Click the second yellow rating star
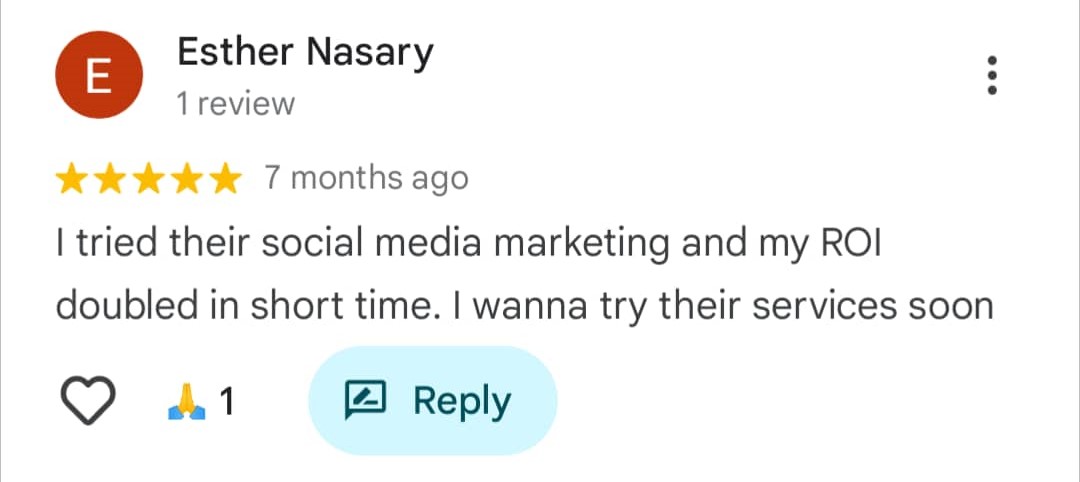1080x482 pixels. point(111,179)
